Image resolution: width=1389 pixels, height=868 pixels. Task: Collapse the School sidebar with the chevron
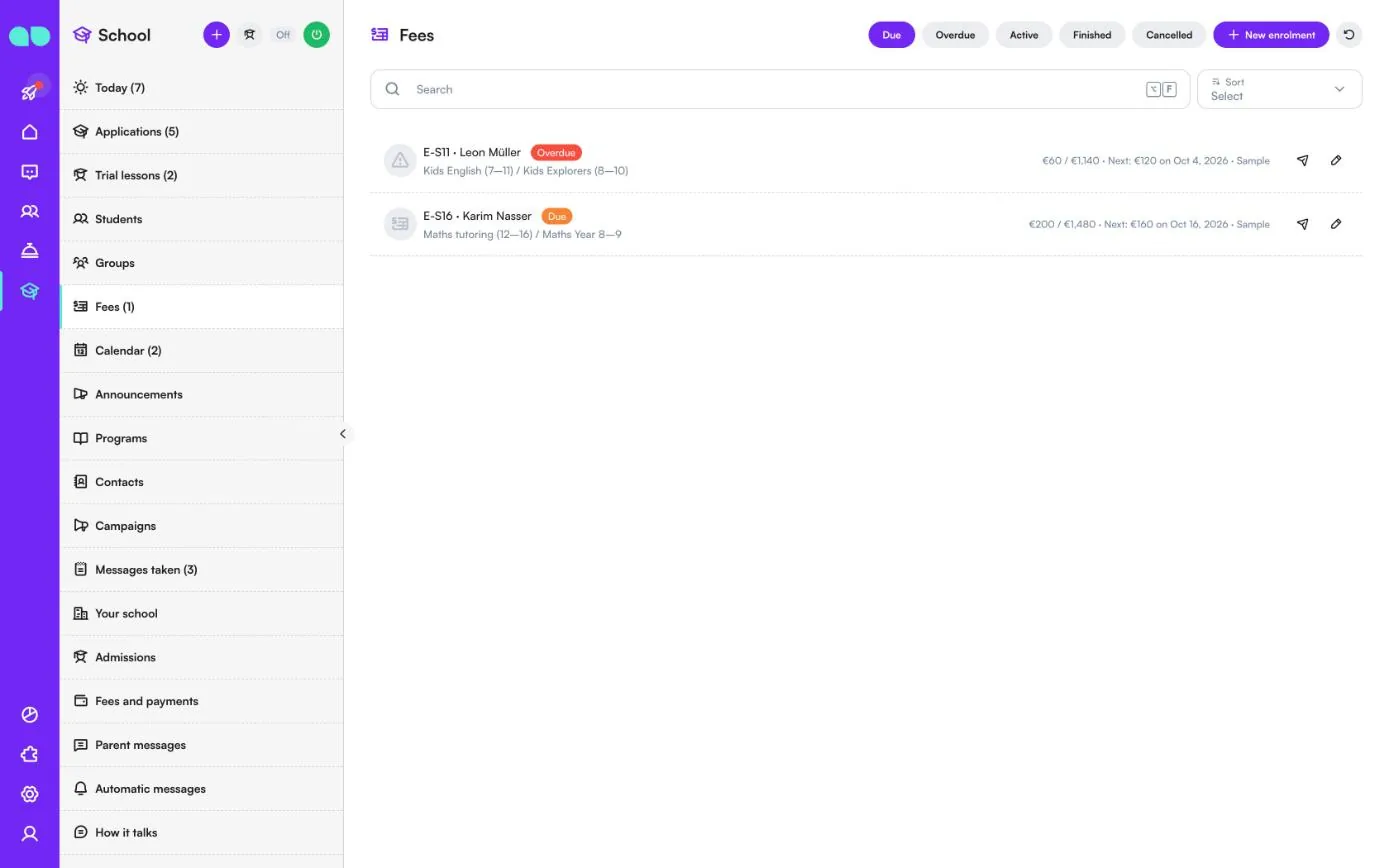coord(343,434)
